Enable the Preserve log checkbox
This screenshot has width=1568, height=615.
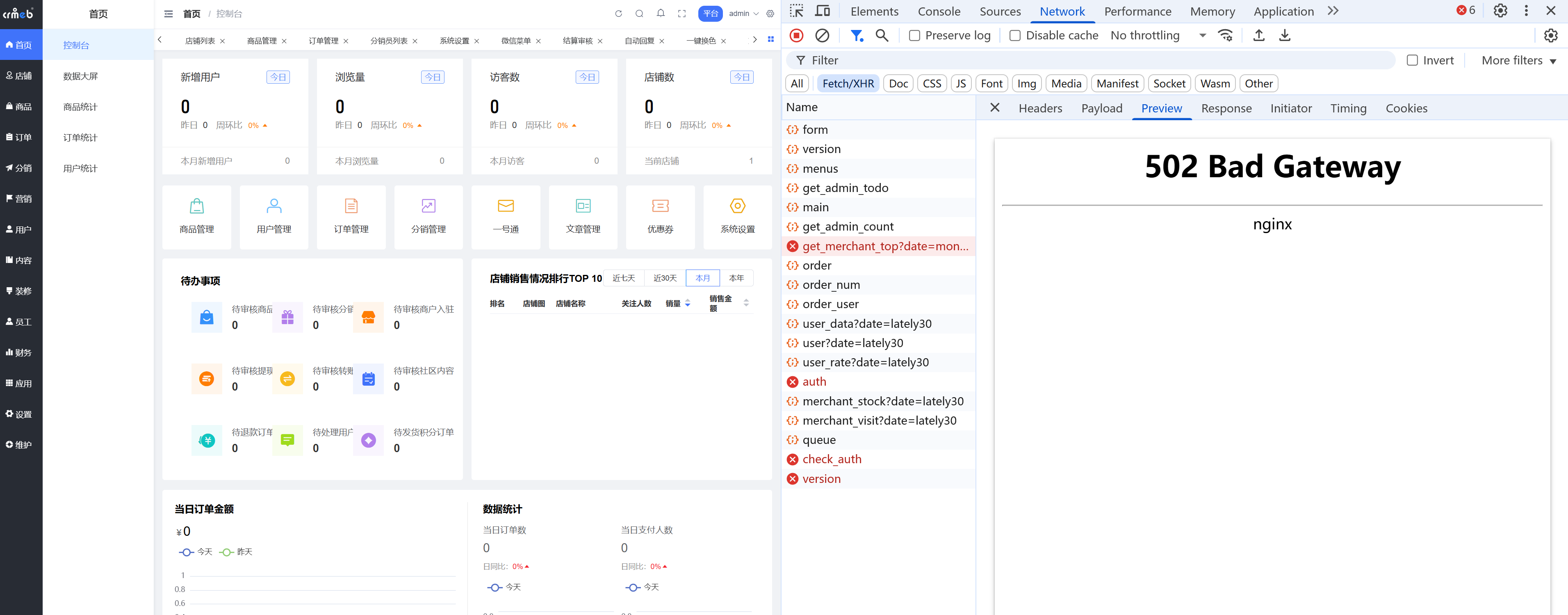coord(914,35)
